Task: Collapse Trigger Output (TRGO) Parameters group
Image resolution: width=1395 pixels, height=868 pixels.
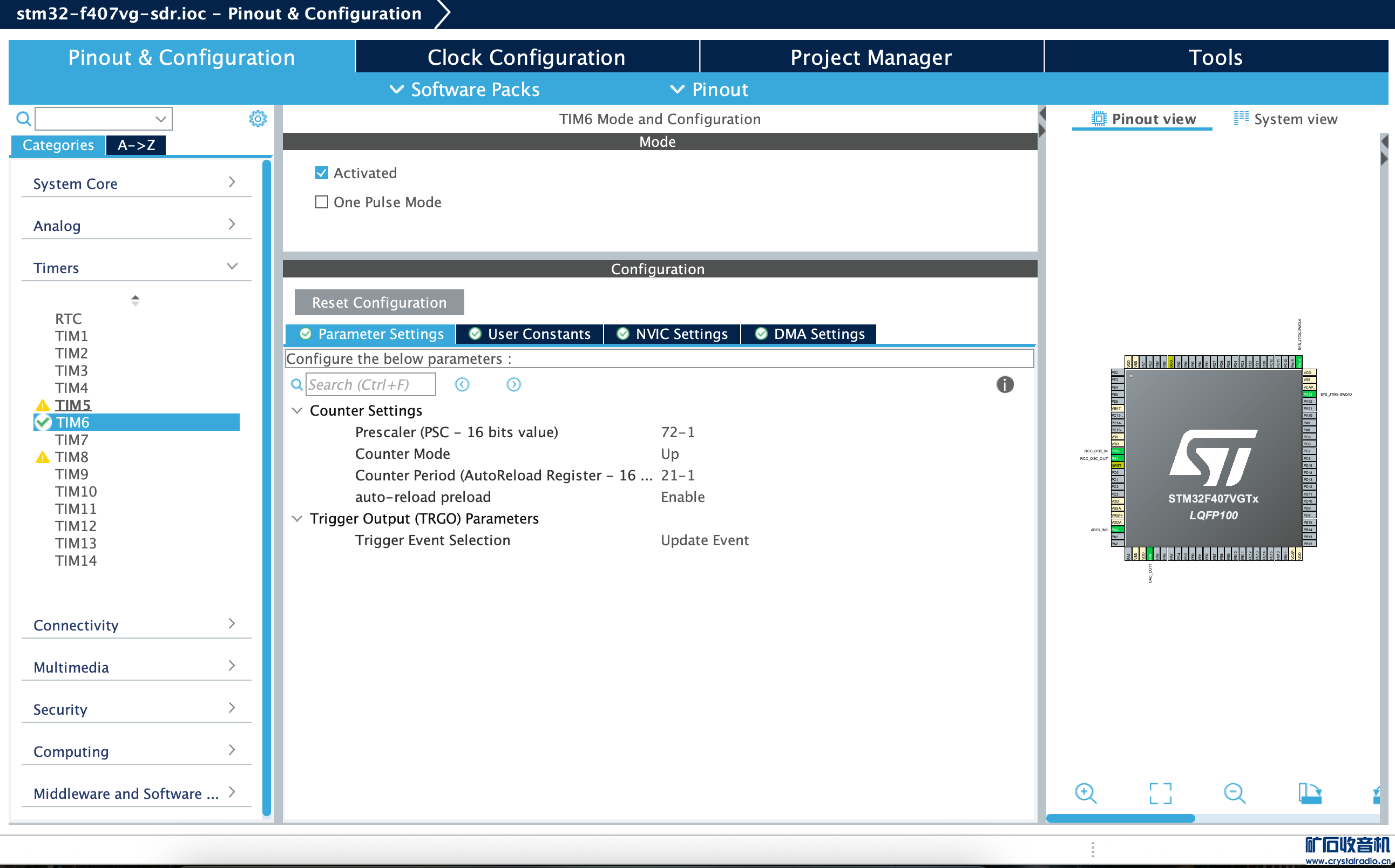Action: click(297, 518)
